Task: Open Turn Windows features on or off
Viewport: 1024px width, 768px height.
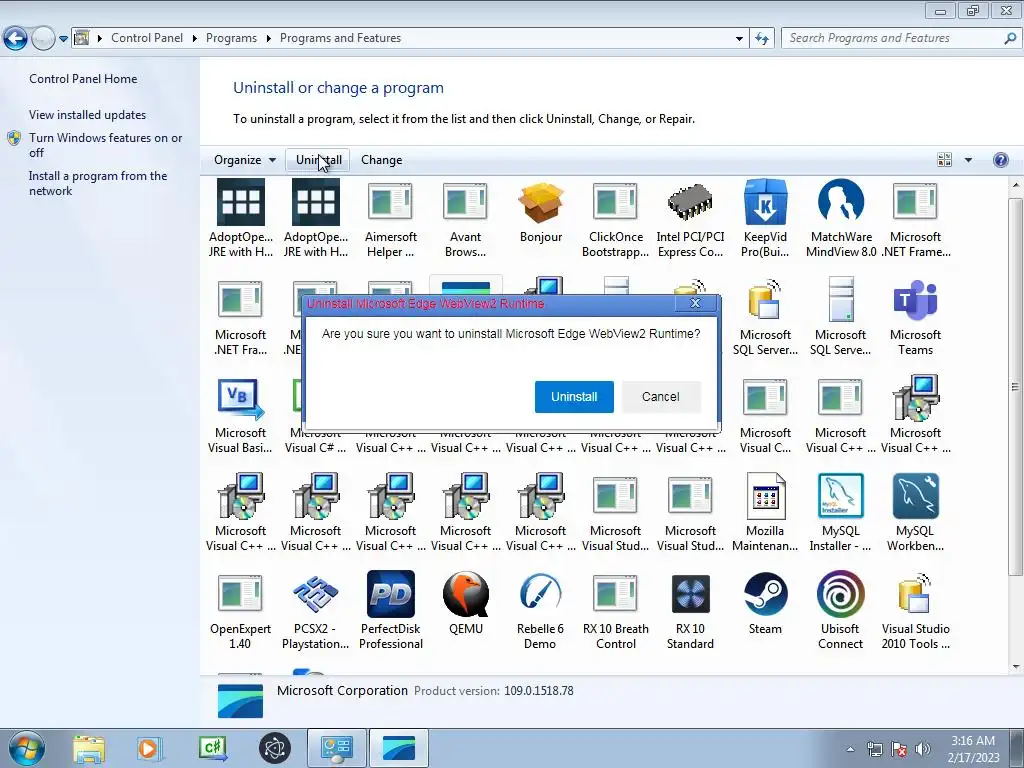Action: [105, 145]
